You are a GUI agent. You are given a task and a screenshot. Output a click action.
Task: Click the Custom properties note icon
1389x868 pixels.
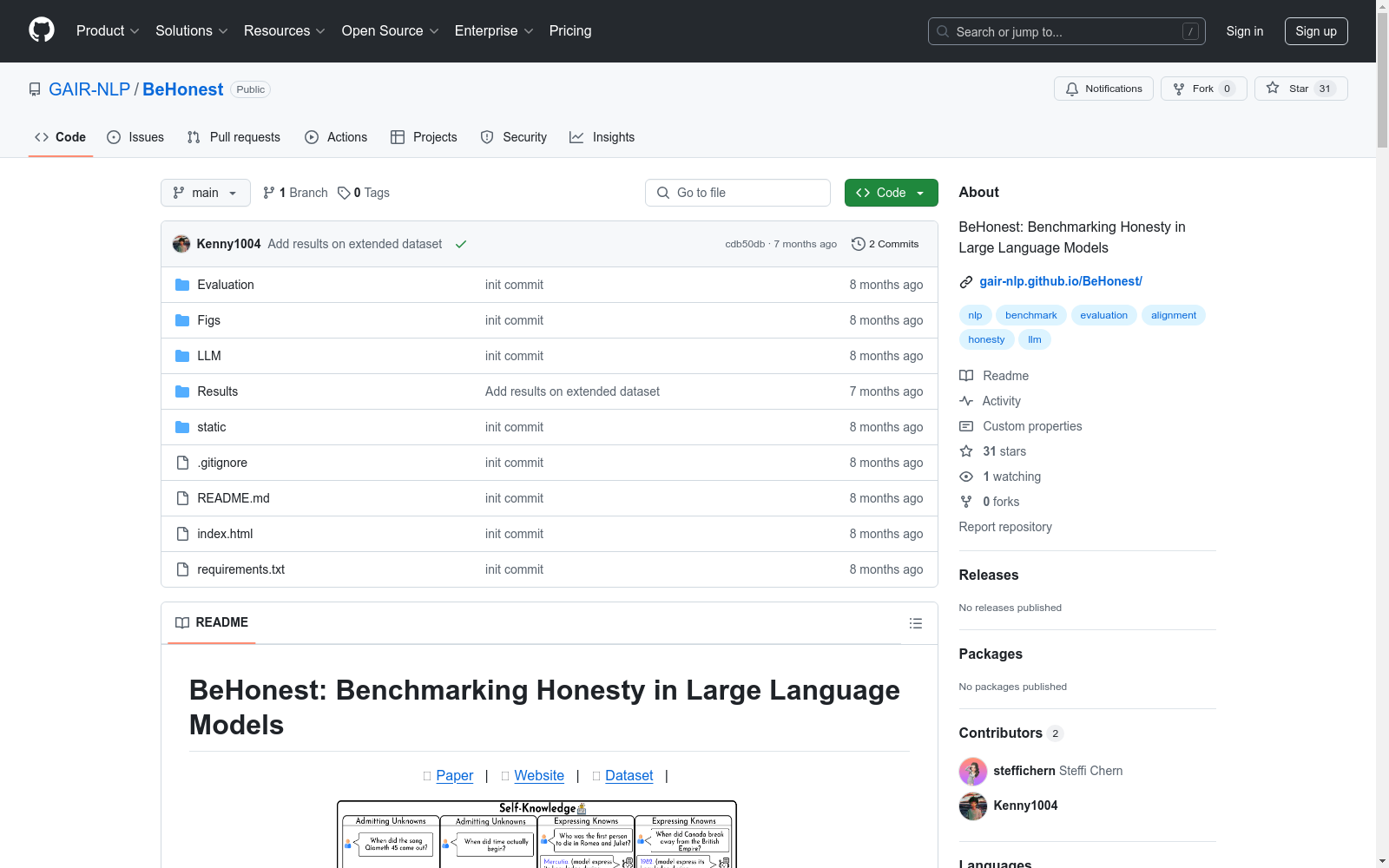966,426
